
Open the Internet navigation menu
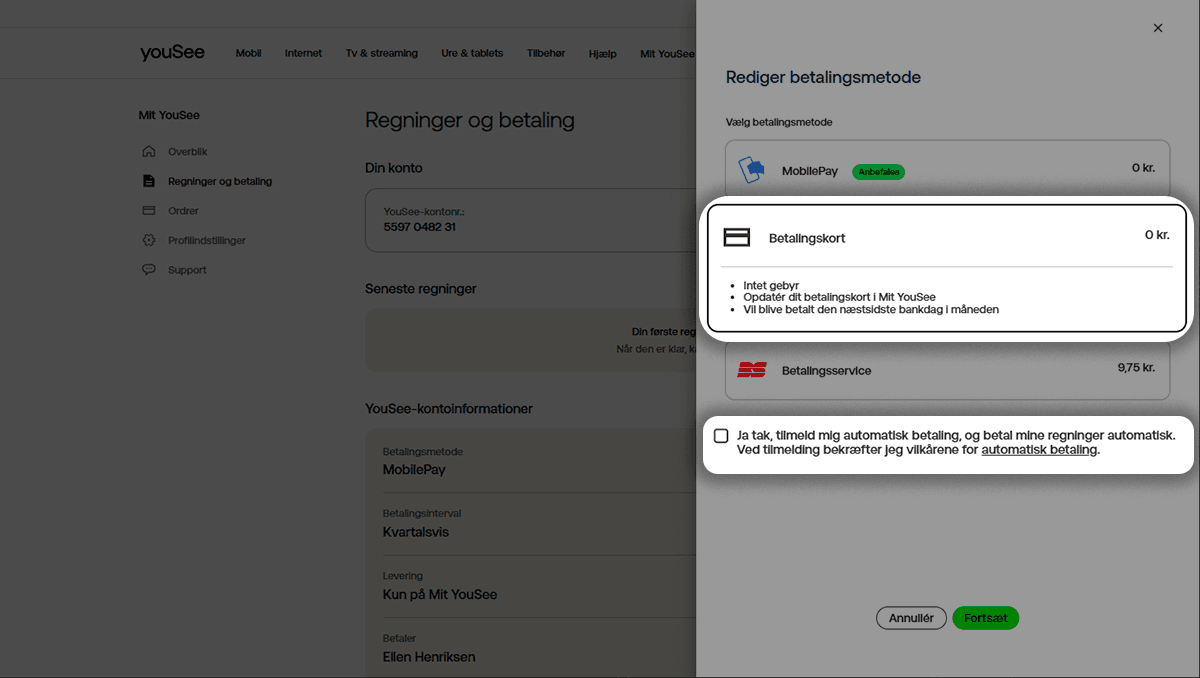point(303,53)
